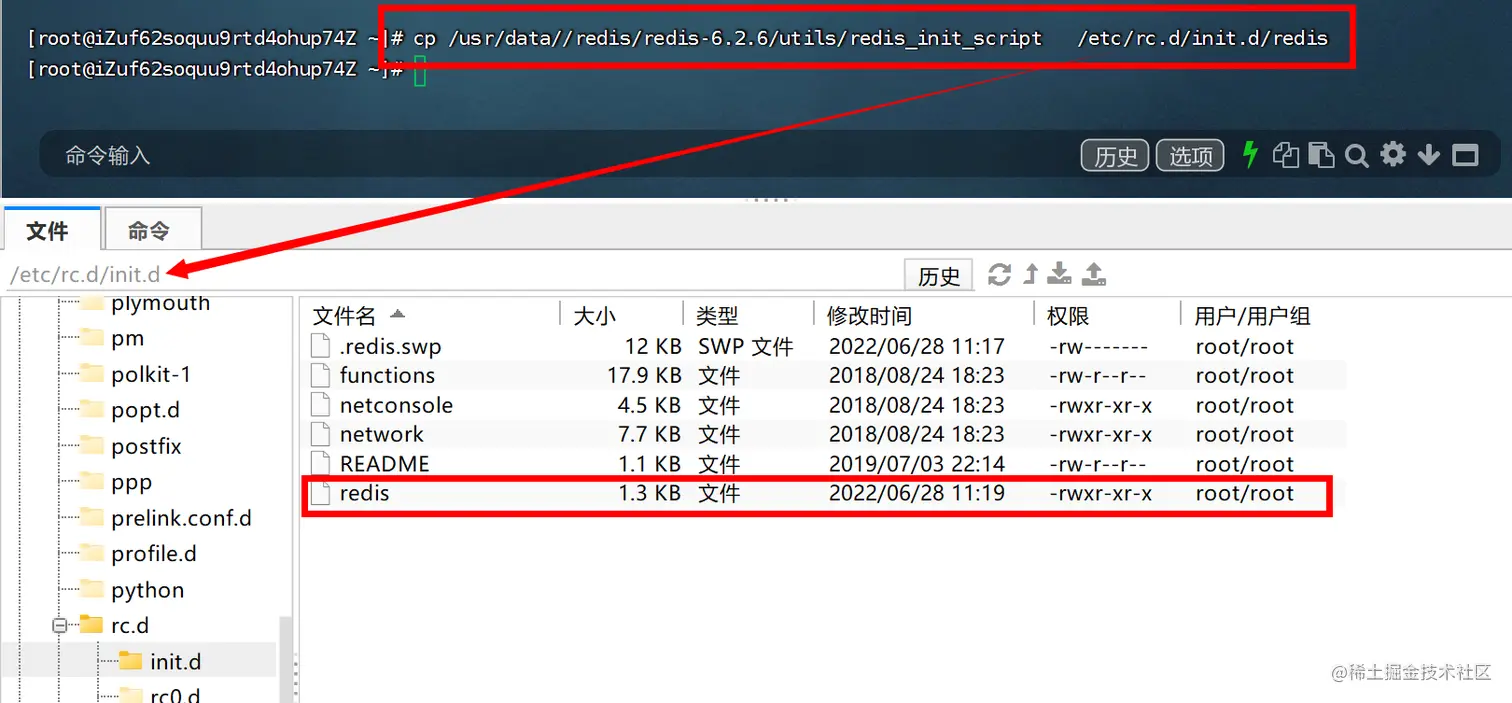Click size cell 12 KB
1512x703 pixels.
pyautogui.click(x=652, y=347)
